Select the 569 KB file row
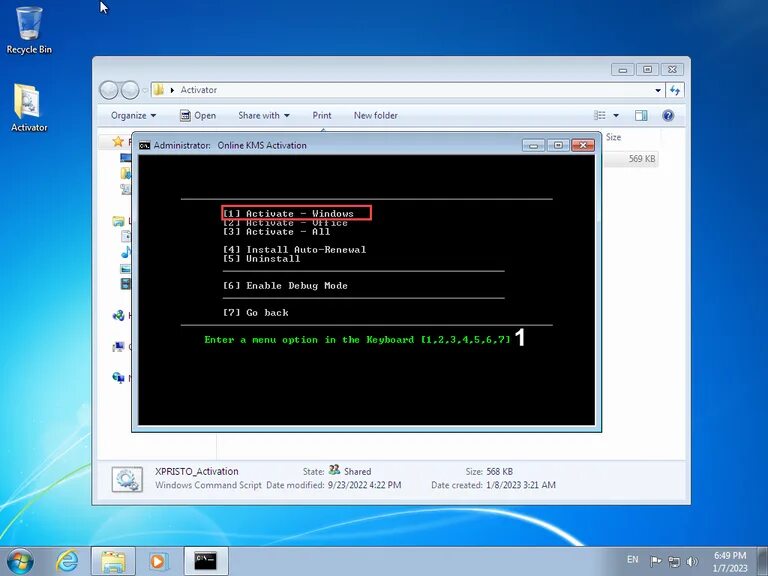 tap(631, 159)
